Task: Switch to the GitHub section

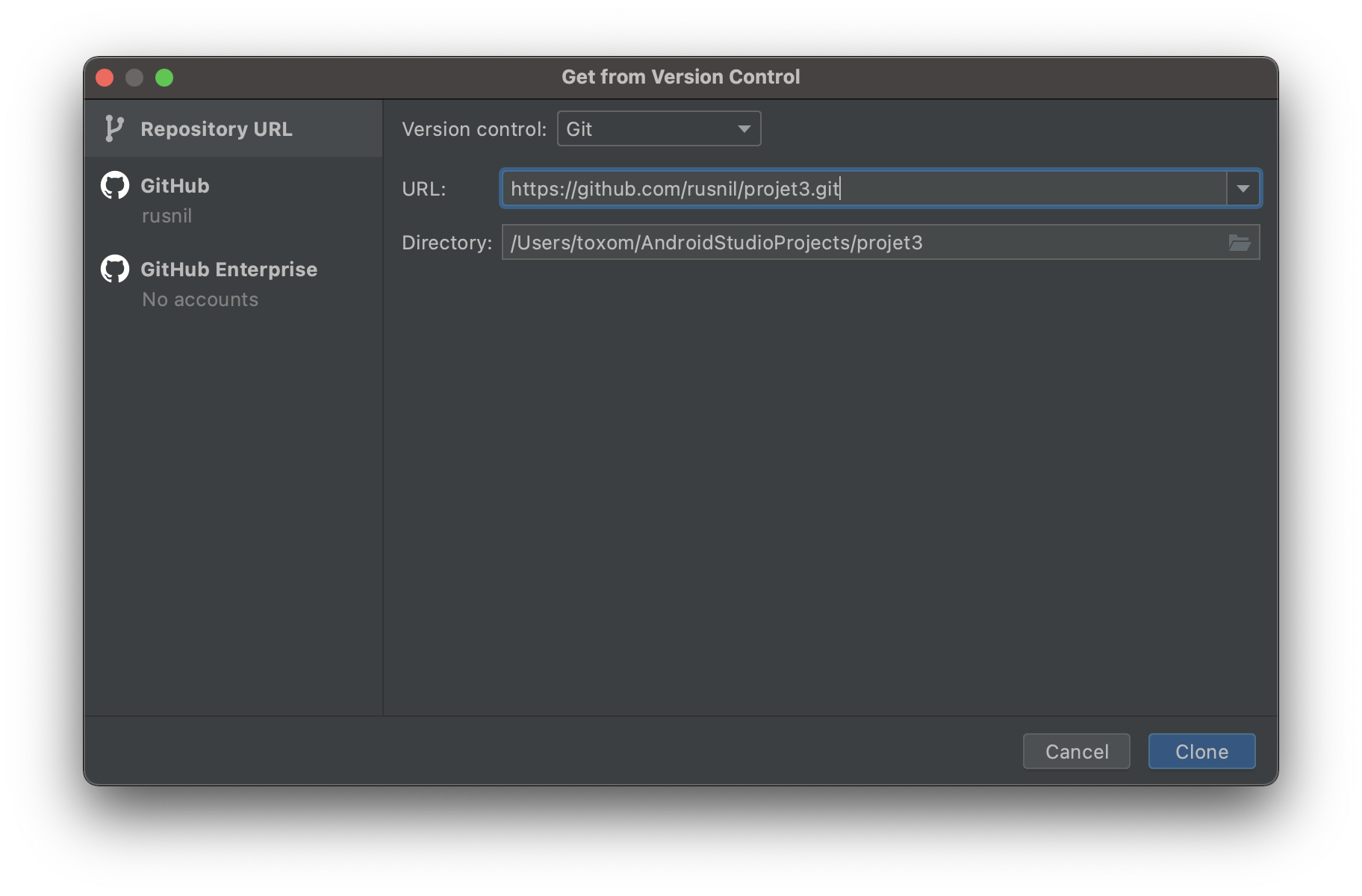Action: click(233, 199)
